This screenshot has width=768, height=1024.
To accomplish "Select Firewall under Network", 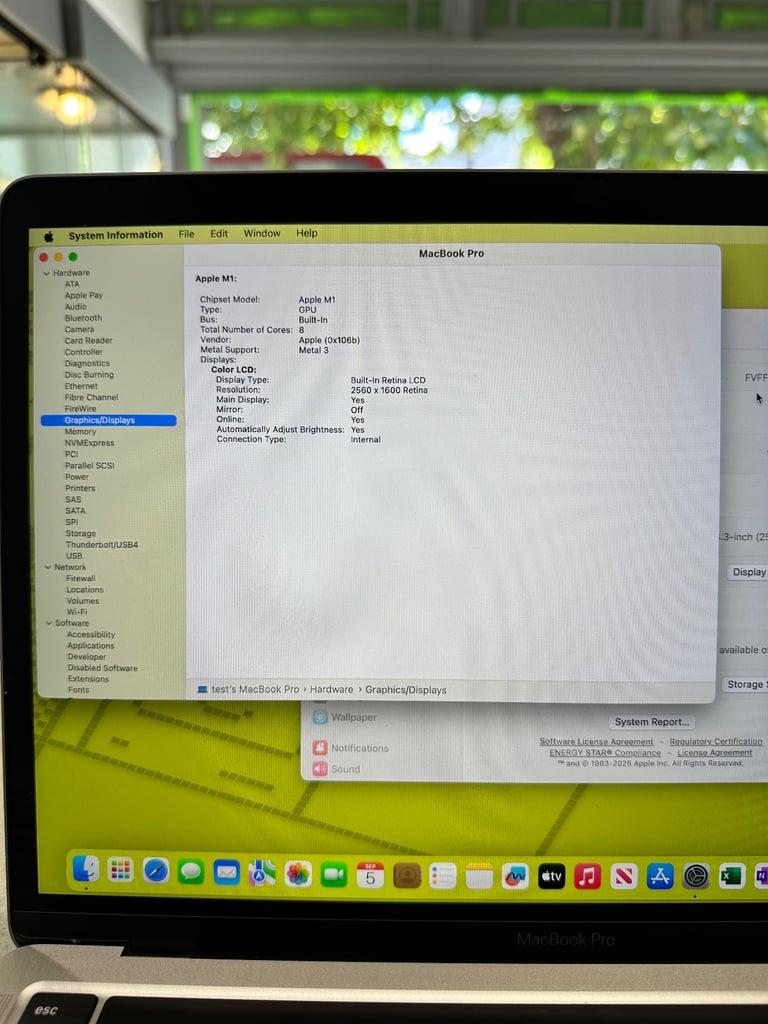I will [80, 578].
